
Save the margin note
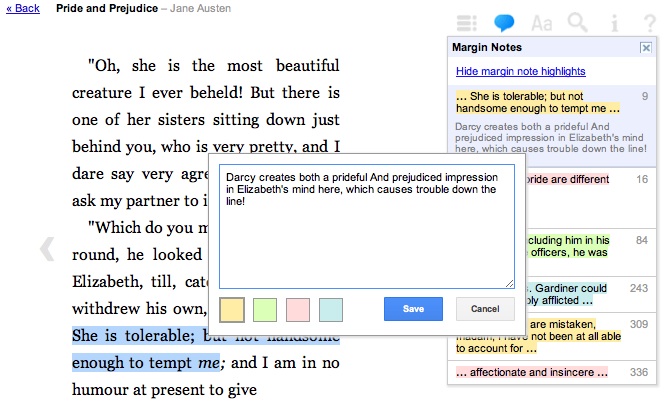pyautogui.click(x=413, y=309)
